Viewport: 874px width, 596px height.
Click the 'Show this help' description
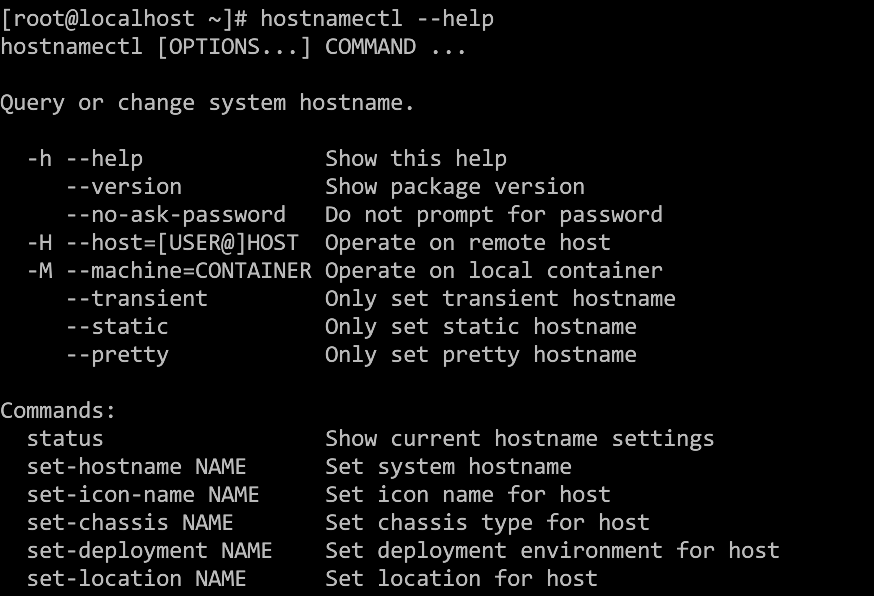[416, 159]
